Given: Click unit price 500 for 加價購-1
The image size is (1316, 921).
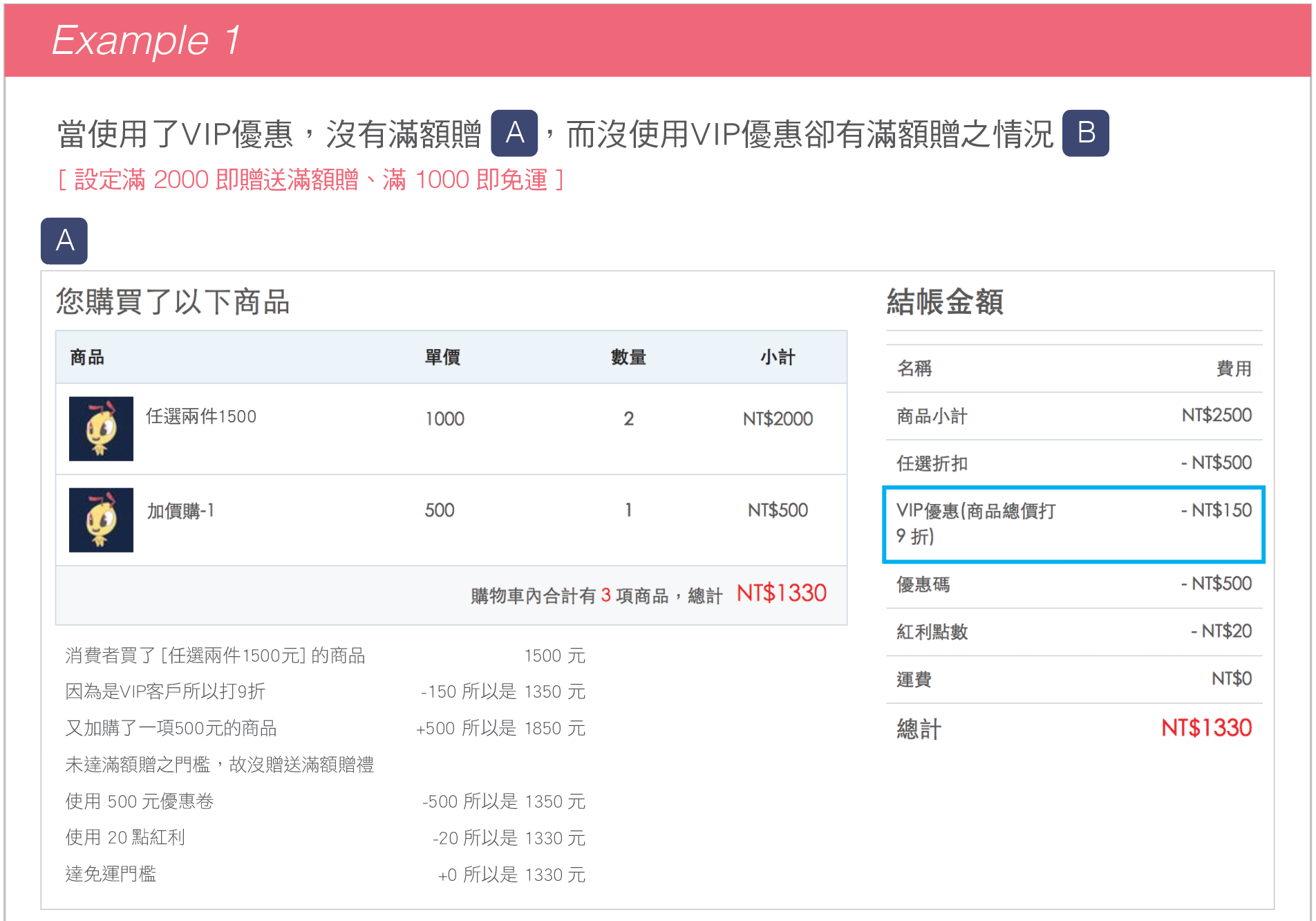Looking at the screenshot, I should (440, 510).
